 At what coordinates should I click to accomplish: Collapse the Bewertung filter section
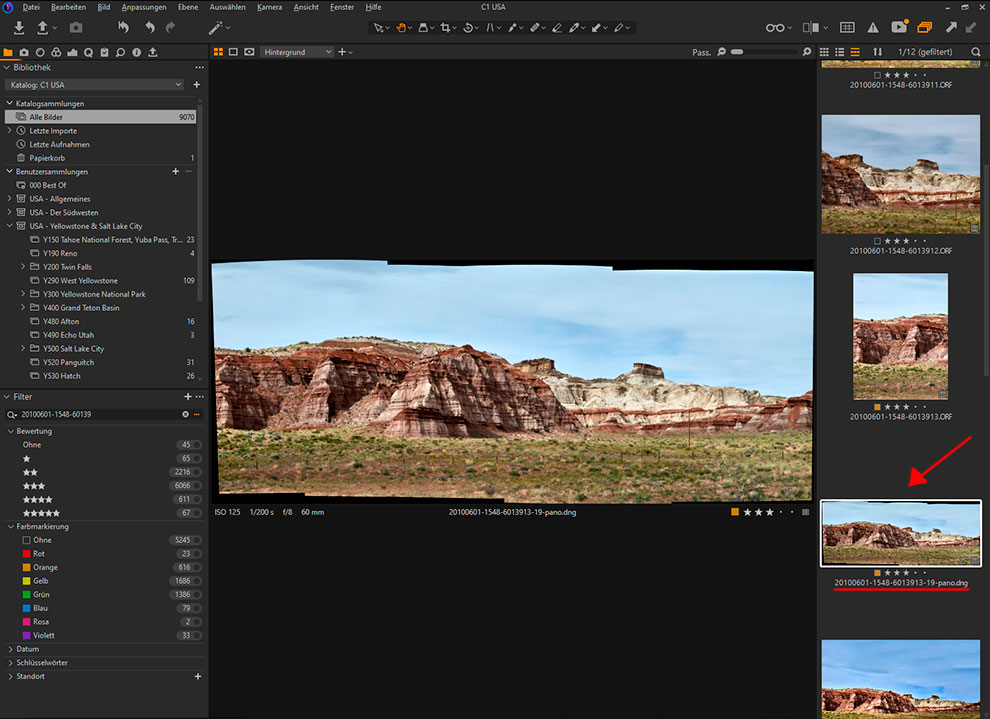pyautogui.click(x=10, y=431)
